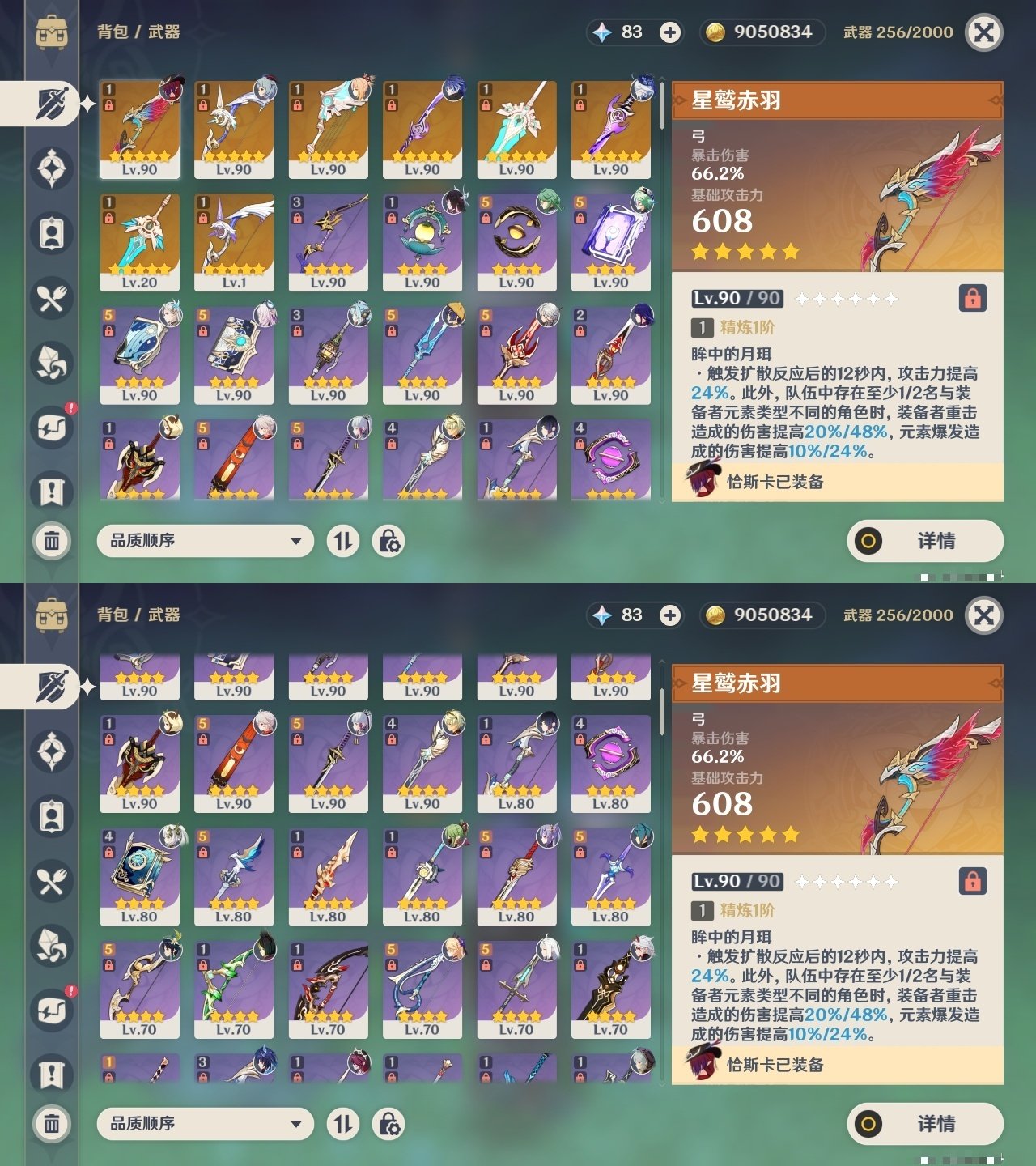Open gadgets tab with red notification, upper sidebar

tap(52, 427)
